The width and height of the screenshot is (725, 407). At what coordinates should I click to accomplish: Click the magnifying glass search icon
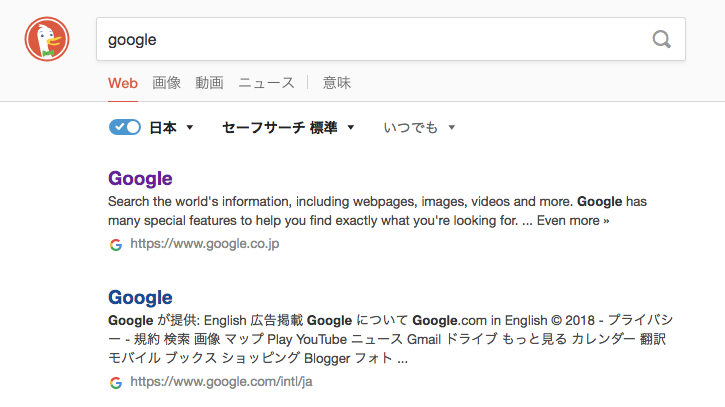click(661, 39)
